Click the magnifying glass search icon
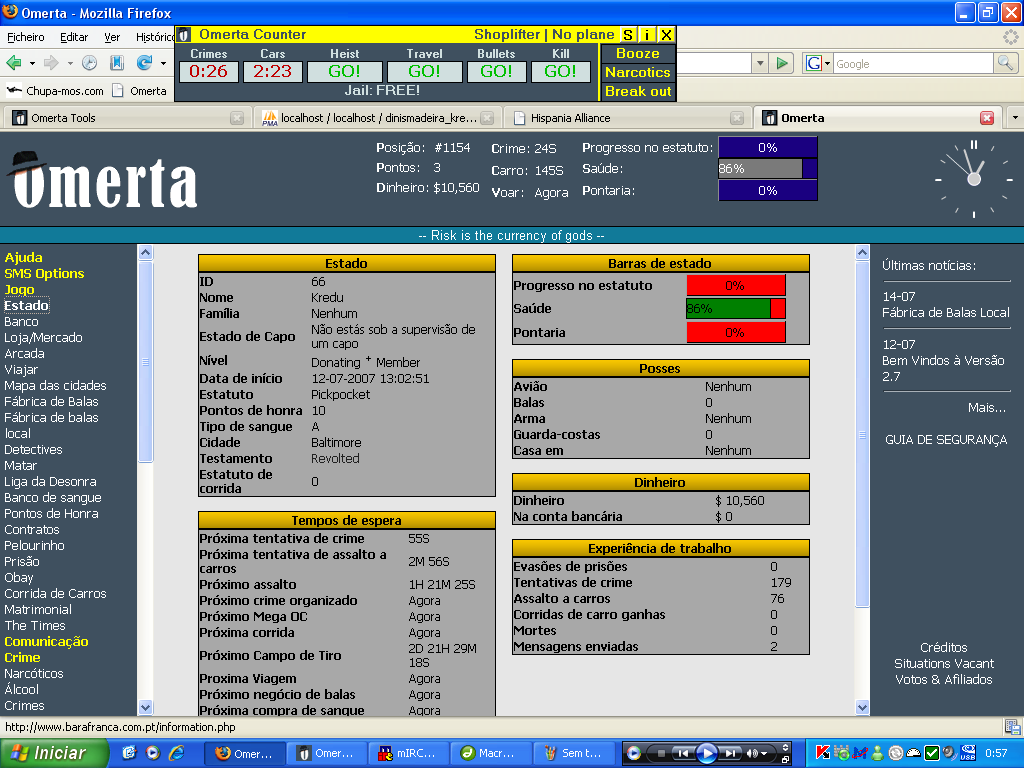This screenshot has width=1024, height=768. (x=1005, y=63)
